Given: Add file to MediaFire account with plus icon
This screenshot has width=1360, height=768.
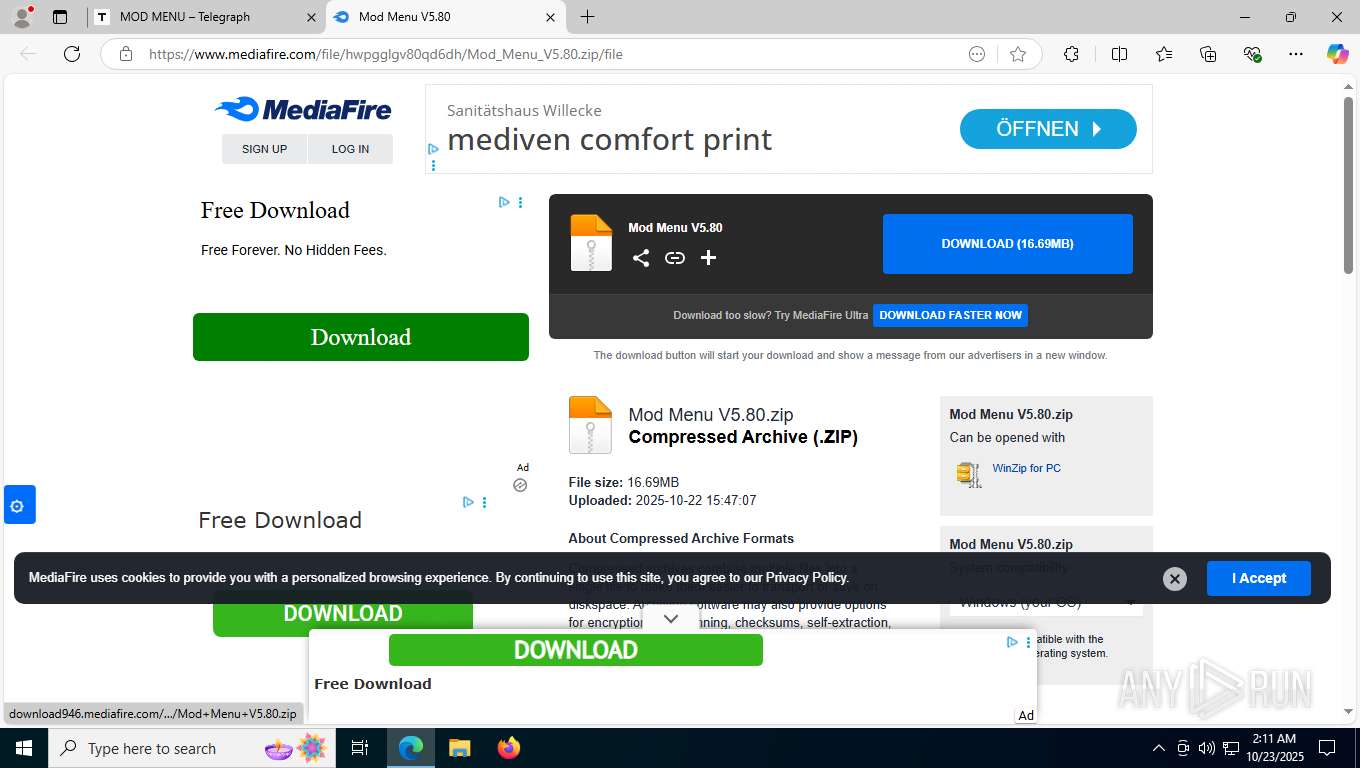Looking at the screenshot, I should click(x=708, y=258).
